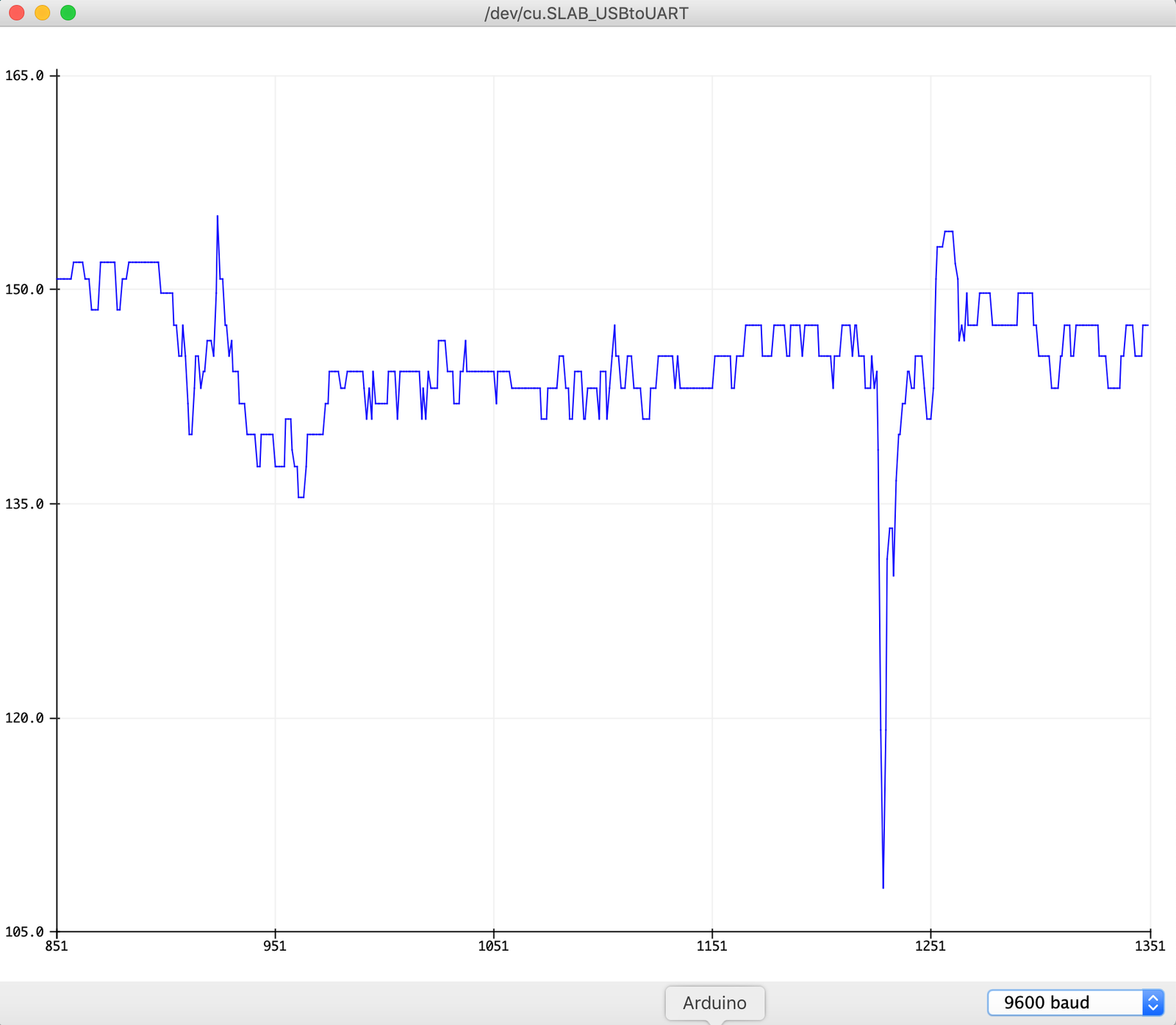Click the 150.0 y-axis label
The image size is (1176, 1025).
pos(24,289)
